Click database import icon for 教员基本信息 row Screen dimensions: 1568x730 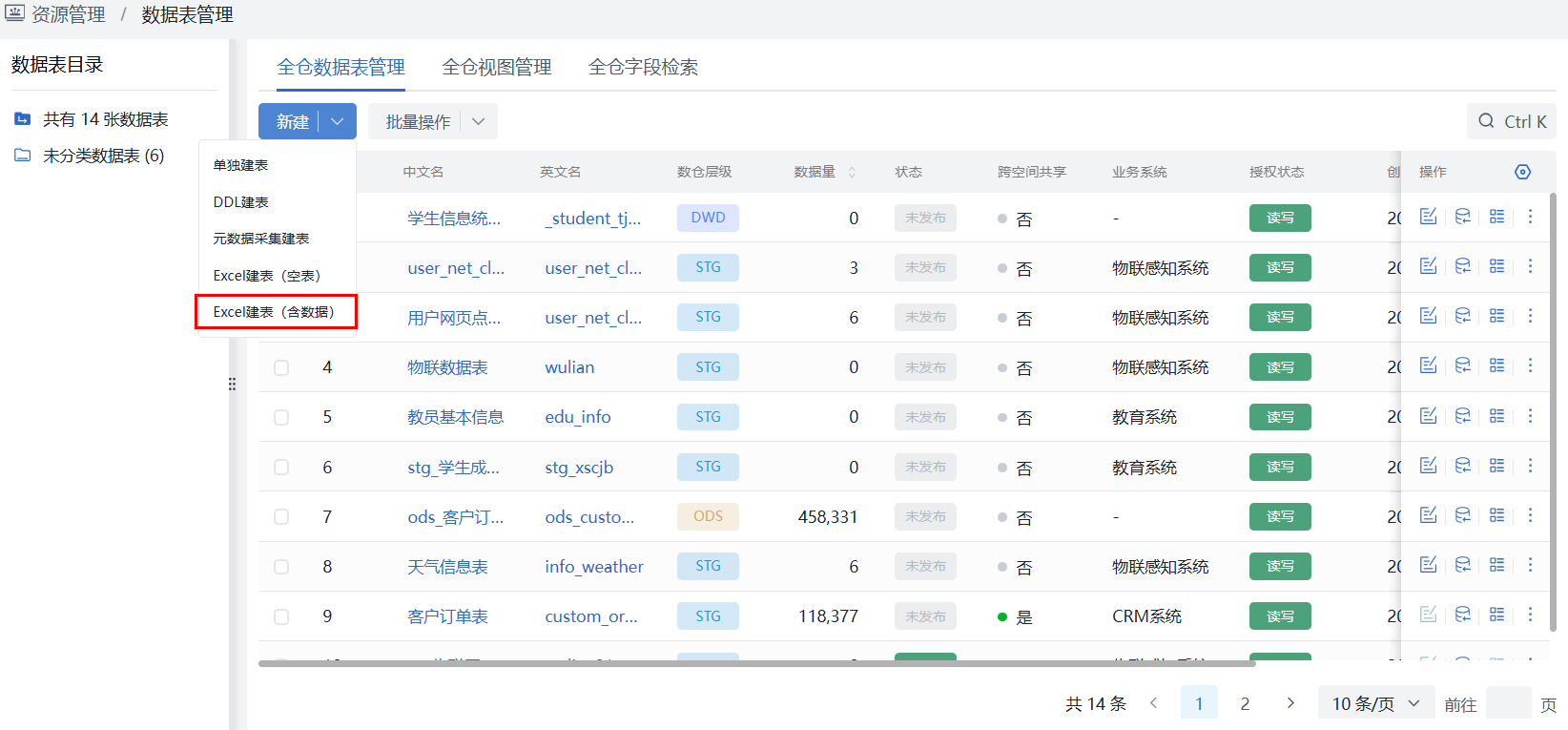tap(1462, 416)
